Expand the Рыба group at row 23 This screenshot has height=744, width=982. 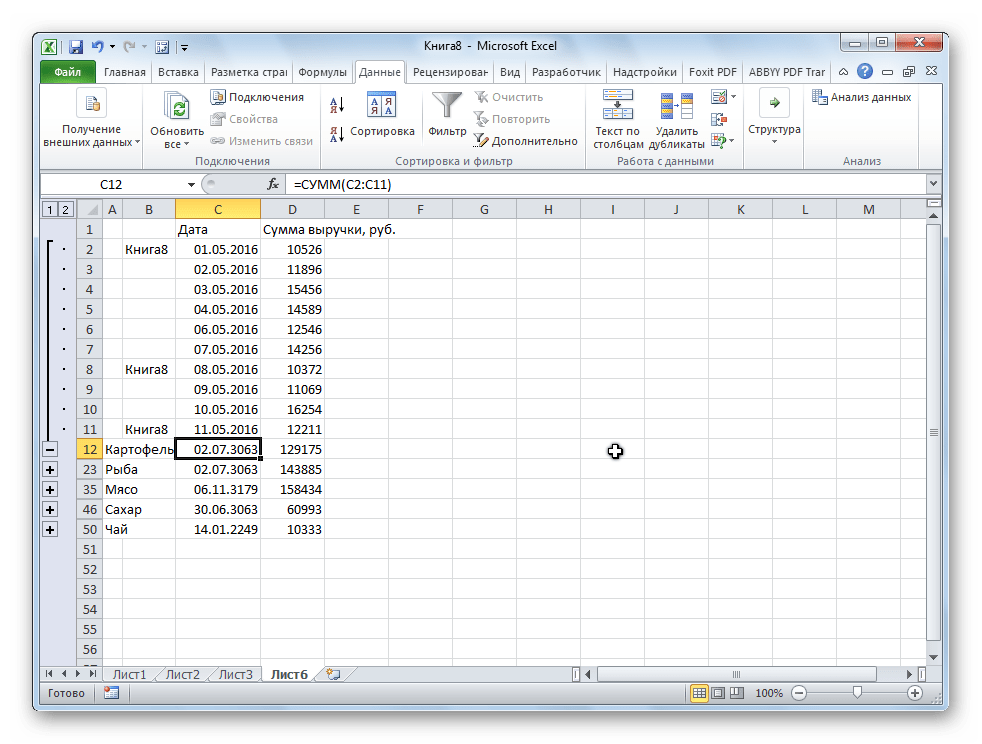[50, 470]
